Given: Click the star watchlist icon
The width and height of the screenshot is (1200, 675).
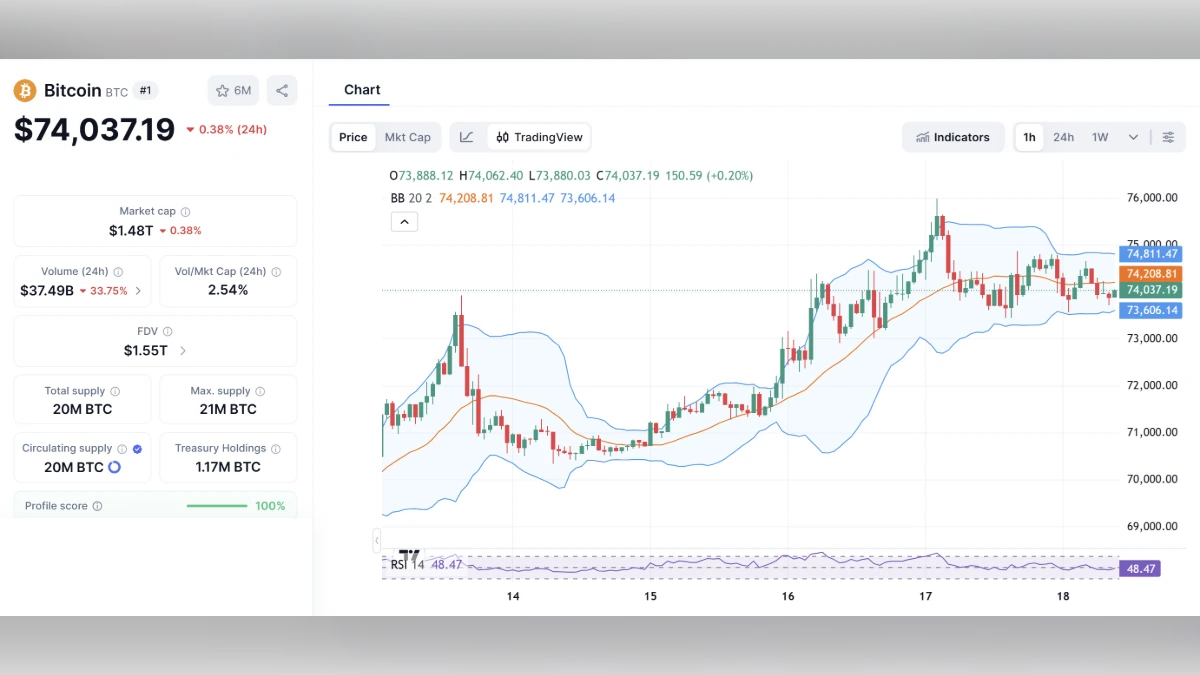Looking at the screenshot, I should (221, 90).
